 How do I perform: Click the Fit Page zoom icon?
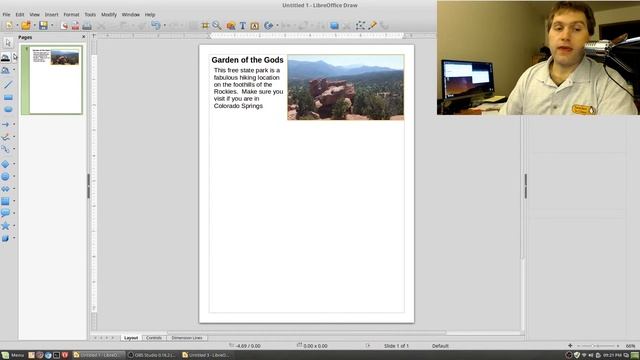click(x=570, y=346)
